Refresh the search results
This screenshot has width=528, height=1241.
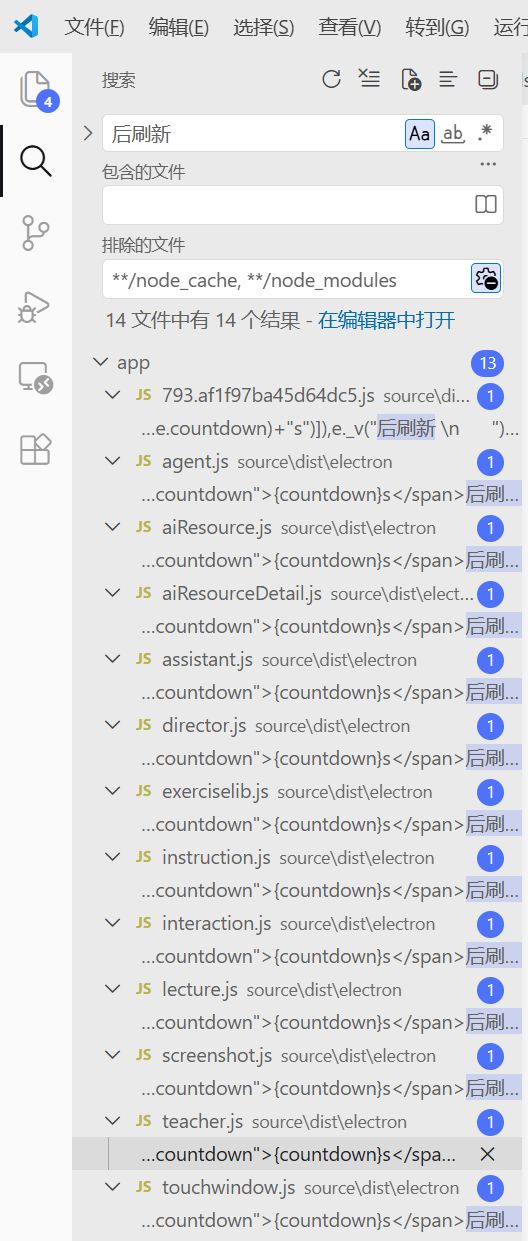click(331, 80)
